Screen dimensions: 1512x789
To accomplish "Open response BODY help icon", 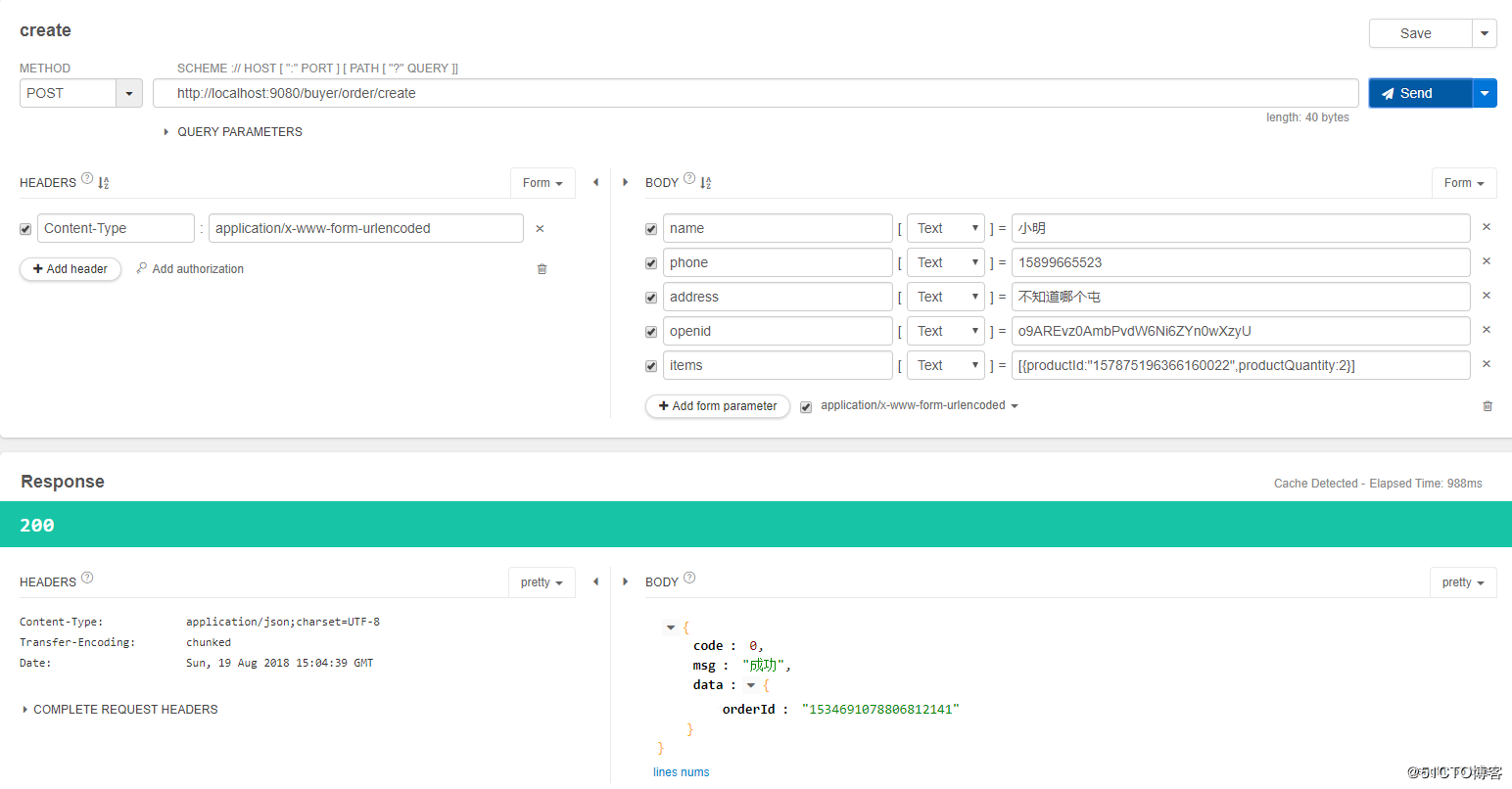I will pos(689,578).
